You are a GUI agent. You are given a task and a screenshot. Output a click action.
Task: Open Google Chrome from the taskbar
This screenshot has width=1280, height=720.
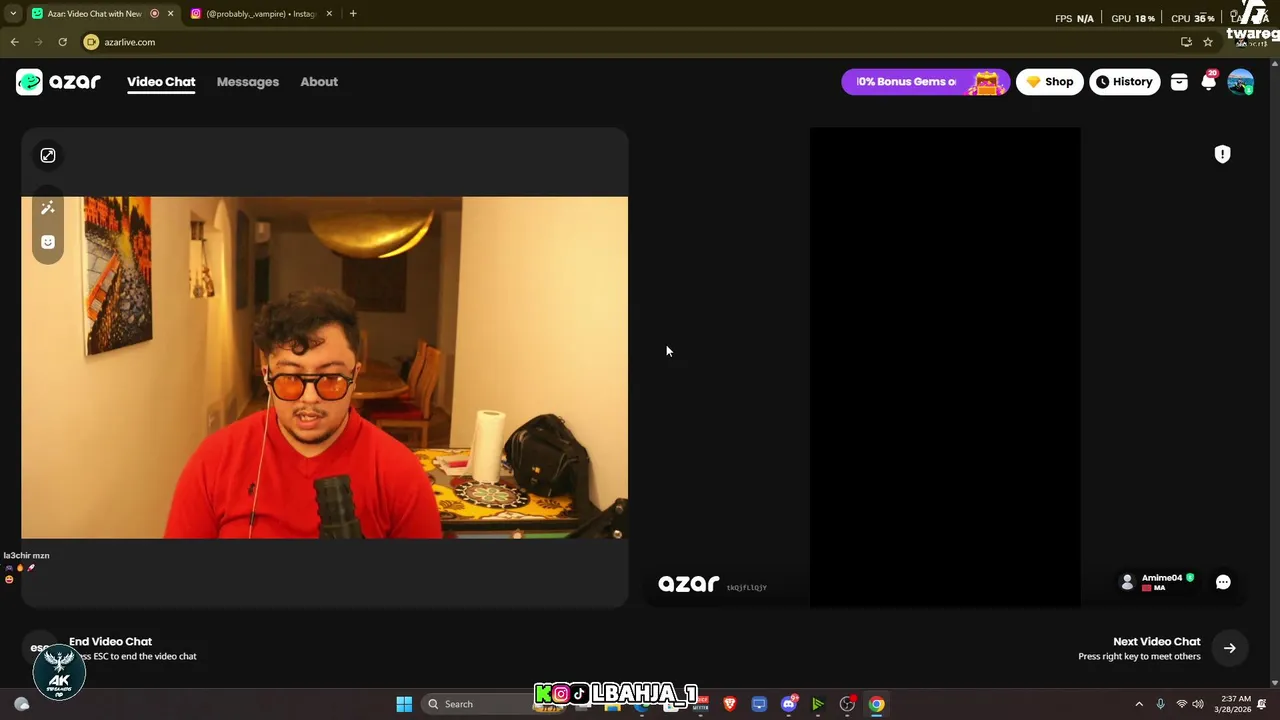coord(876,704)
